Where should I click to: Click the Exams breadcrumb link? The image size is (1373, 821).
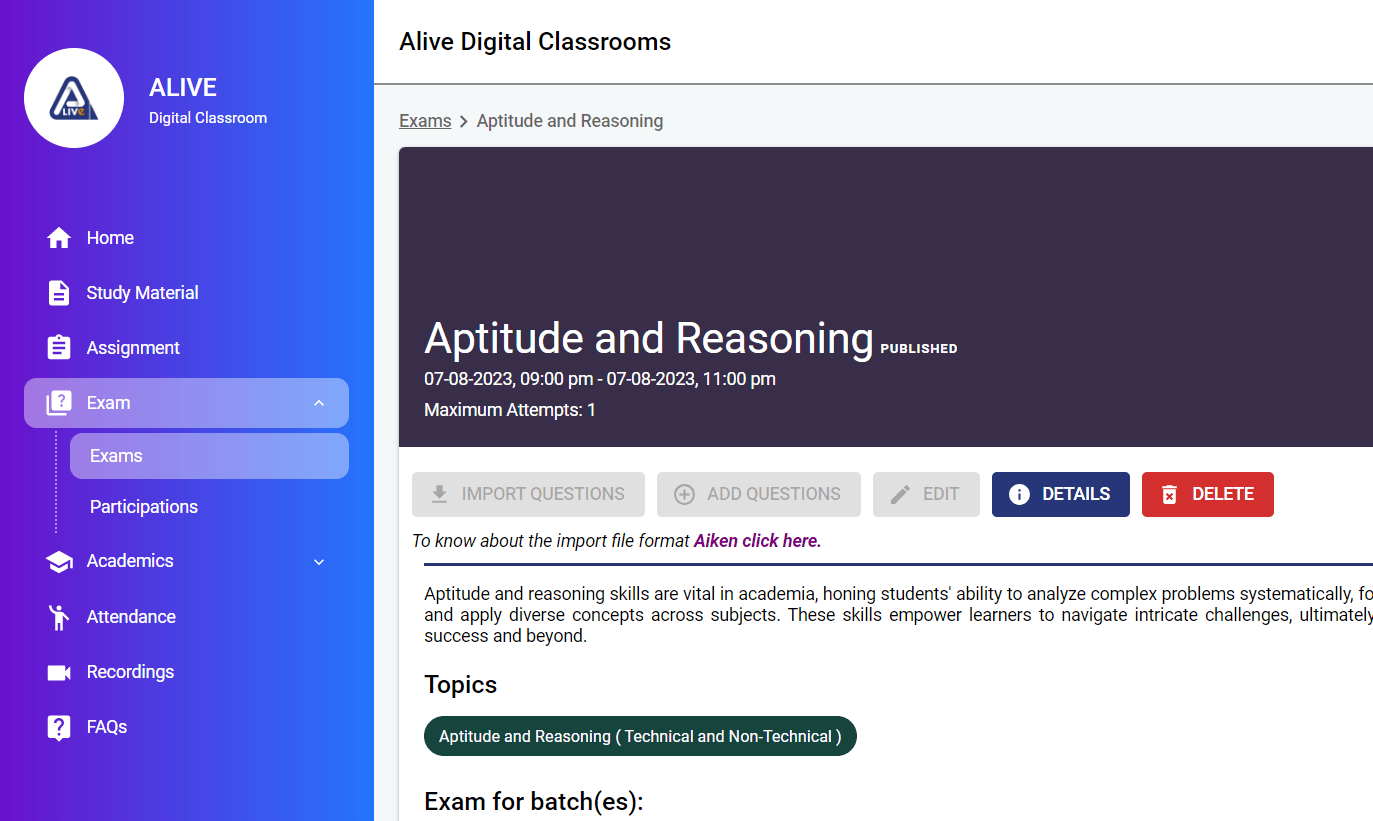[x=425, y=121]
